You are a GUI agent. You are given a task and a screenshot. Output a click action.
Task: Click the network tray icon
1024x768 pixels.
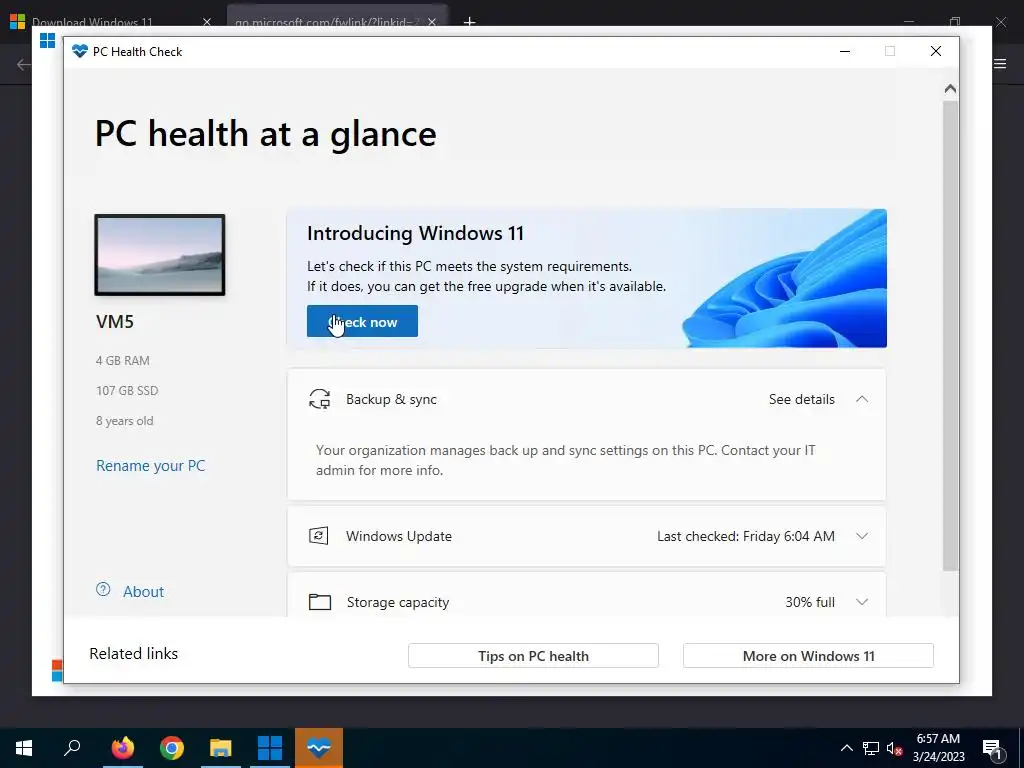click(871, 748)
